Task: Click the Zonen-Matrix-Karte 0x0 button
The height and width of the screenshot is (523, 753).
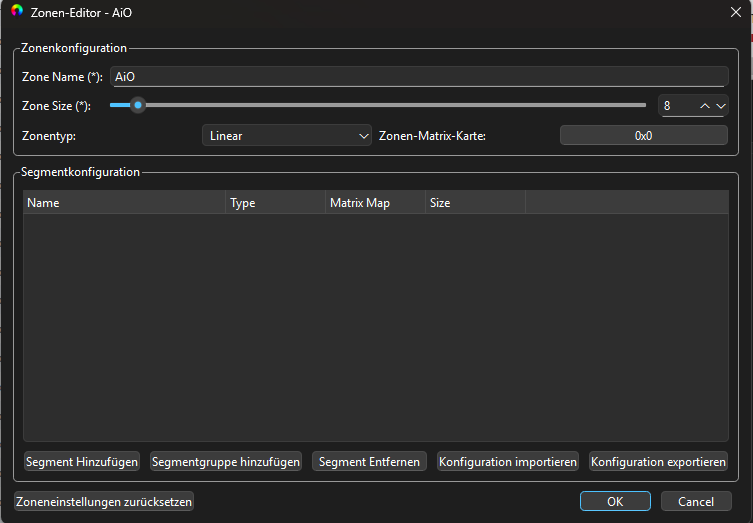Action: (644, 136)
